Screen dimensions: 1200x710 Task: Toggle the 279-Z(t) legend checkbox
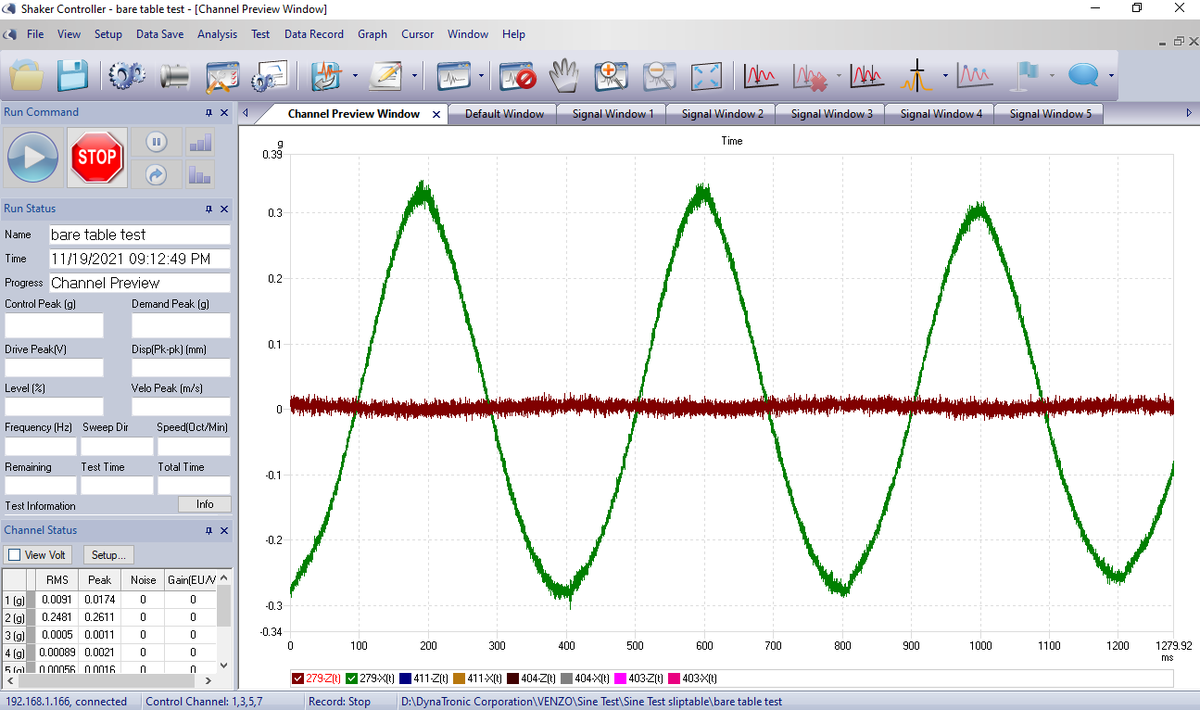coord(298,679)
